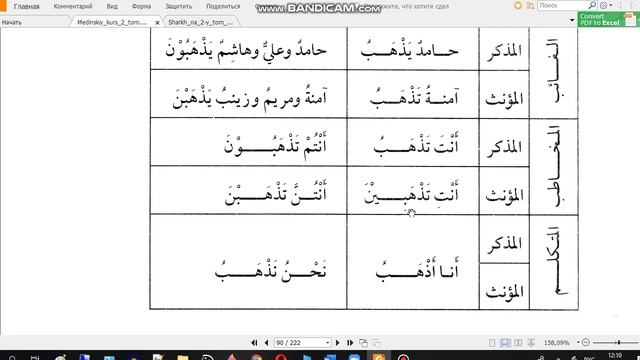Click the table cell 'أنا أذهب'

coord(413,262)
